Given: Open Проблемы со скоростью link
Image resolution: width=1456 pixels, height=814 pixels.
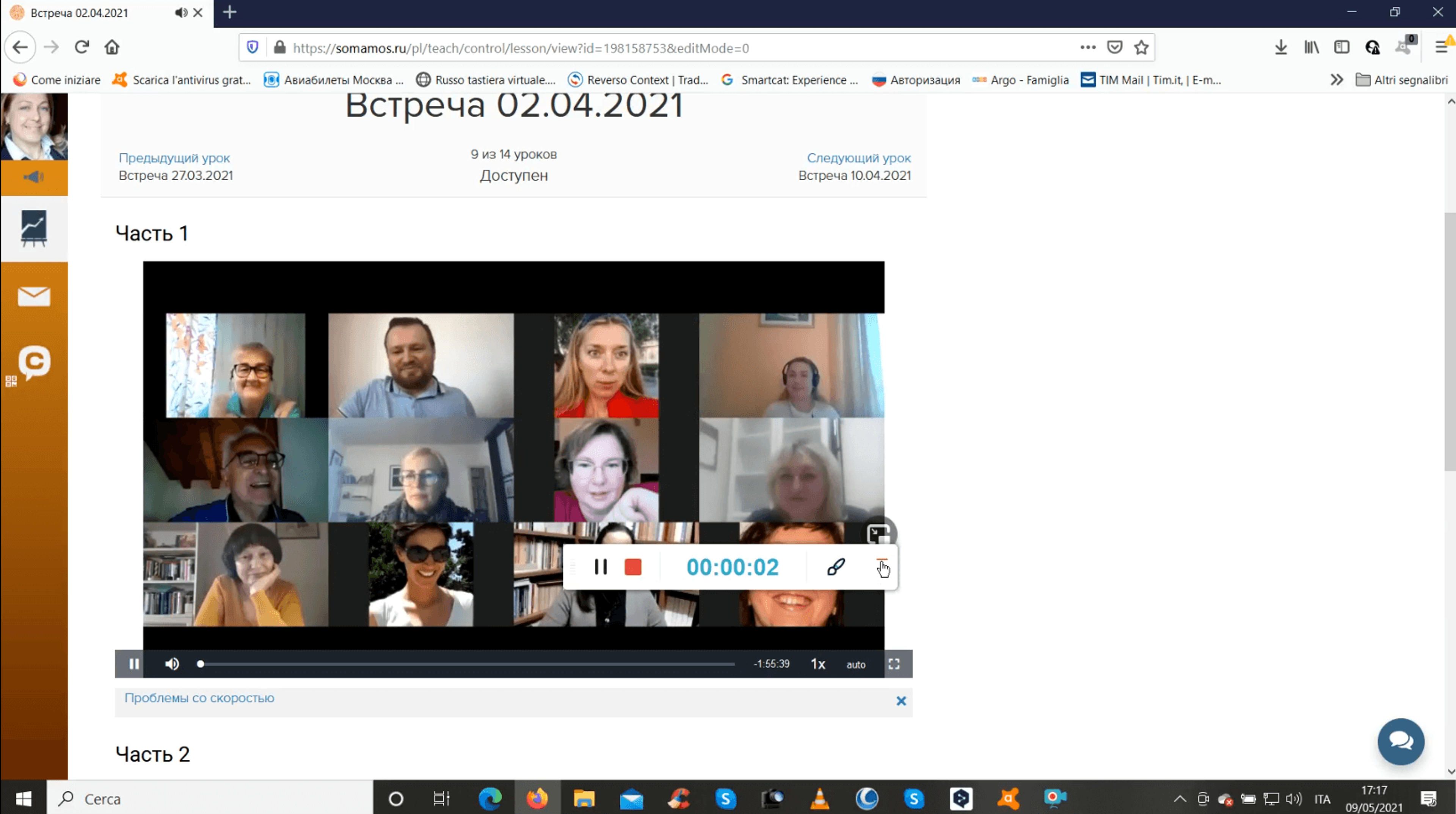Looking at the screenshot, I should point(199,698).
